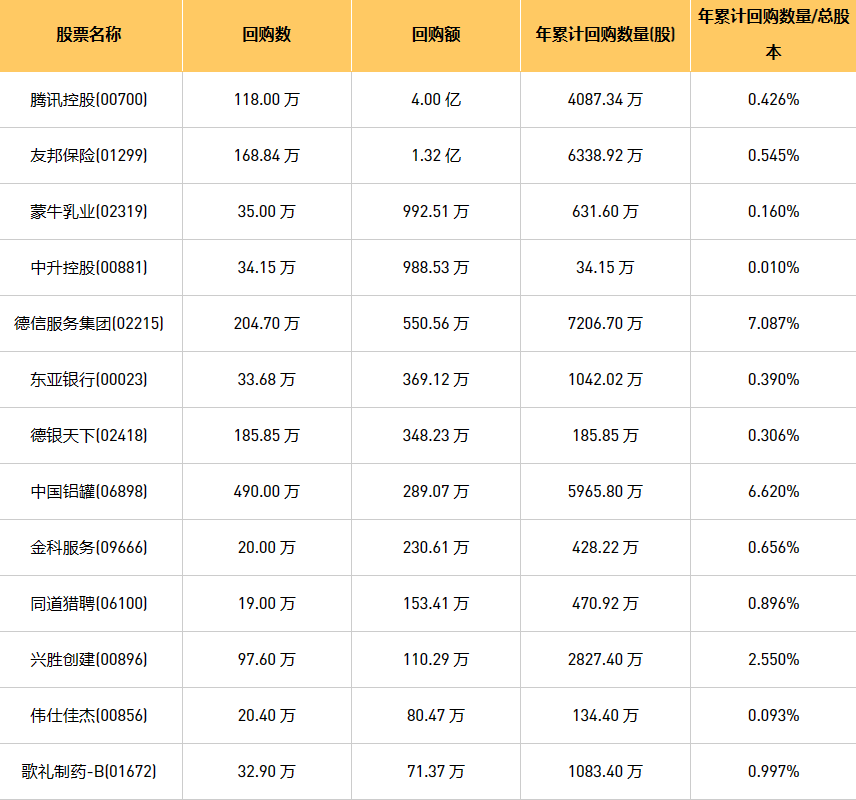Click the 回购额 column header
Viewport: 856px width, 800px height.
(x=436, y=34)
